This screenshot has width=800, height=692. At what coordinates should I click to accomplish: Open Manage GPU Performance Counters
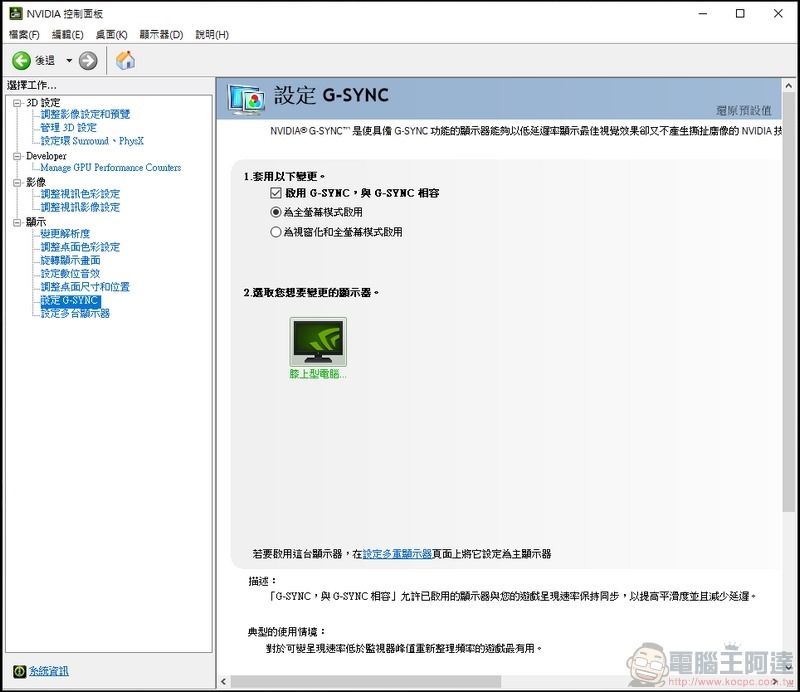pos(111,167)
